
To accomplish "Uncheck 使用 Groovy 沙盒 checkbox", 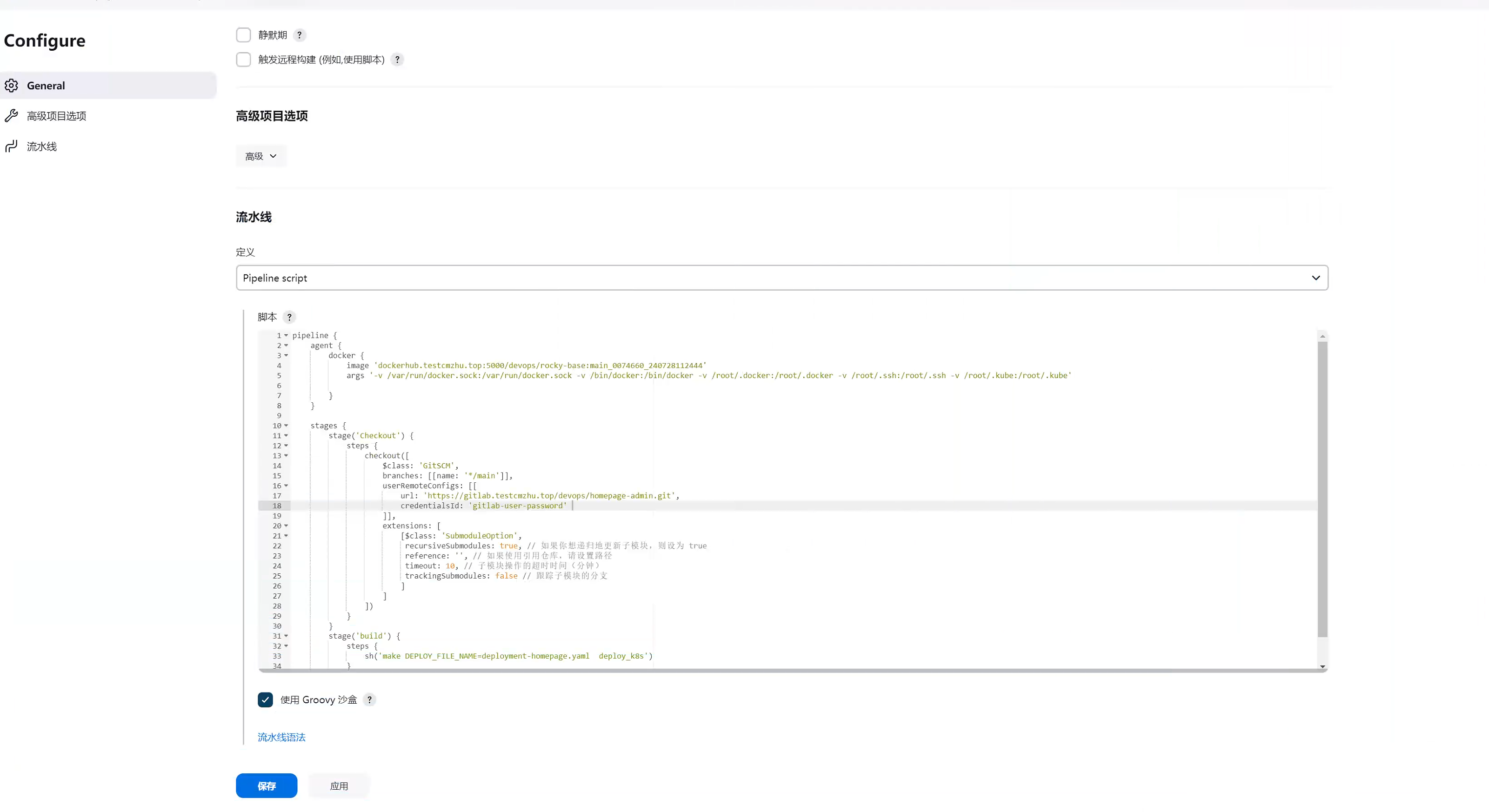I will [265, 699].
